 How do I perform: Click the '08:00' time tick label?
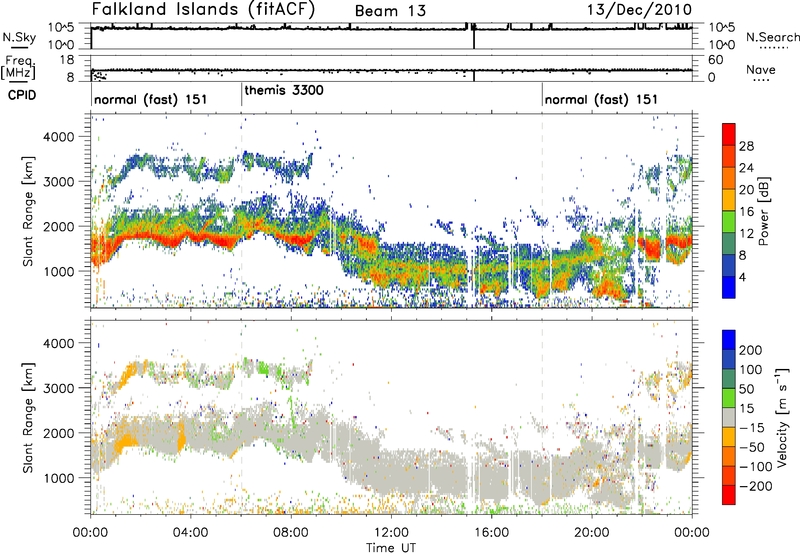(291, 533)
